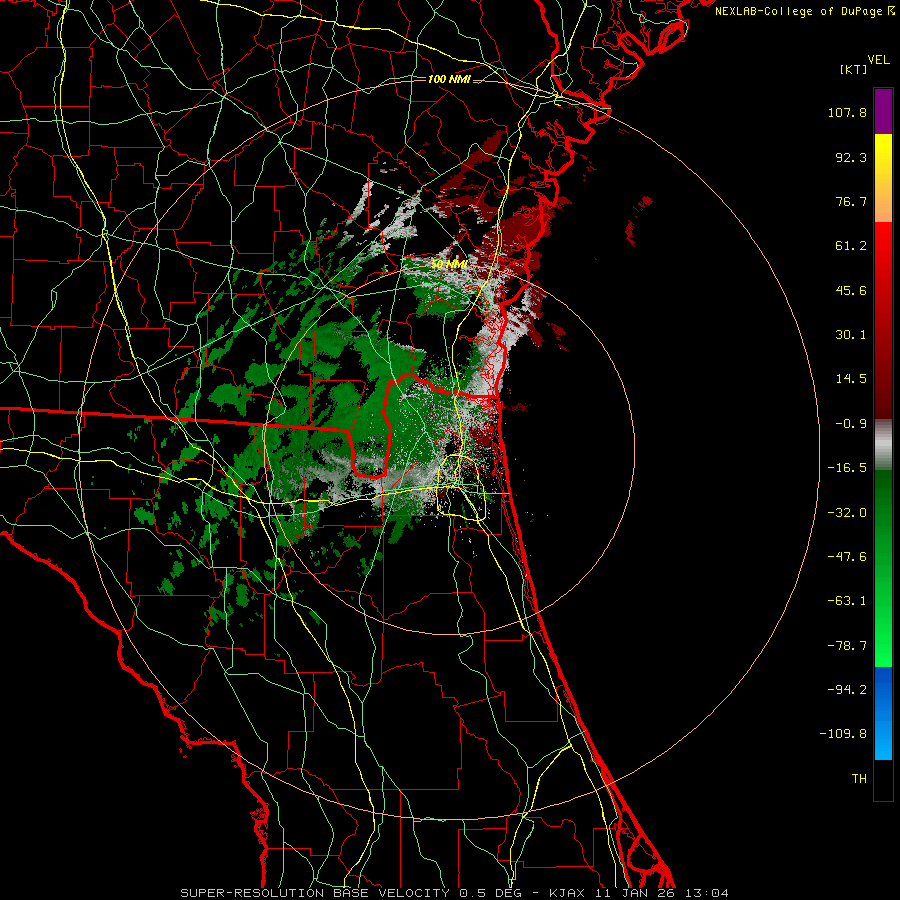Click the blue segment of the color bar
The image size is (900, 900).
883,713
